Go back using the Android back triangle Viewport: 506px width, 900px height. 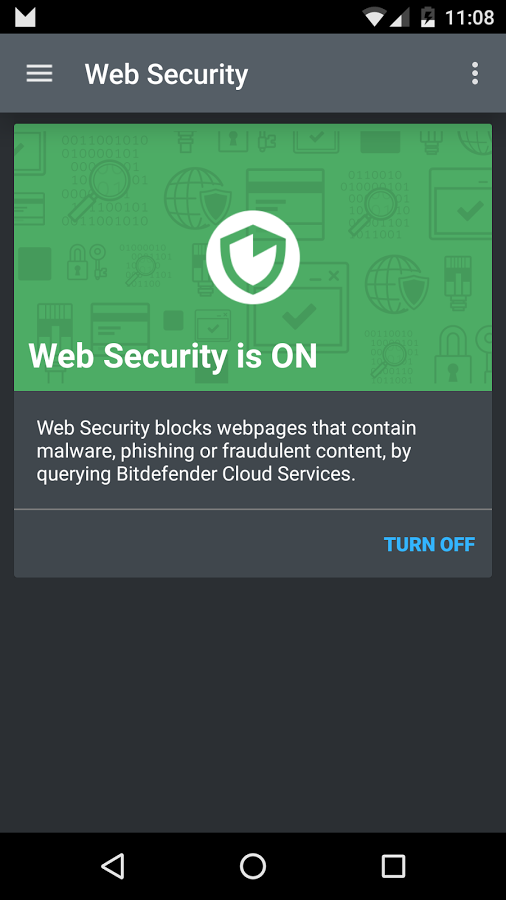[x=112, y=866]
